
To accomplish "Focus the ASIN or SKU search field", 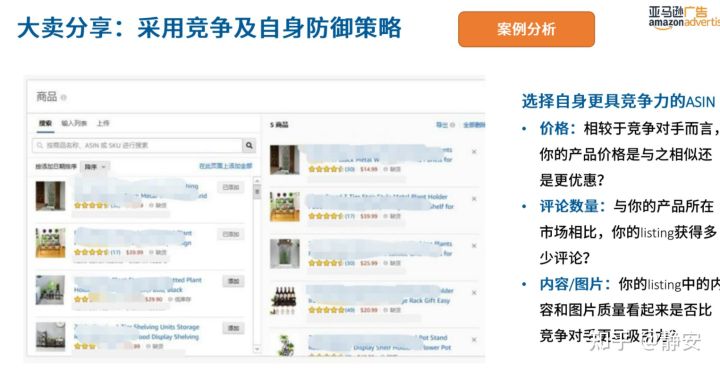I will click(x=137, y=146).
